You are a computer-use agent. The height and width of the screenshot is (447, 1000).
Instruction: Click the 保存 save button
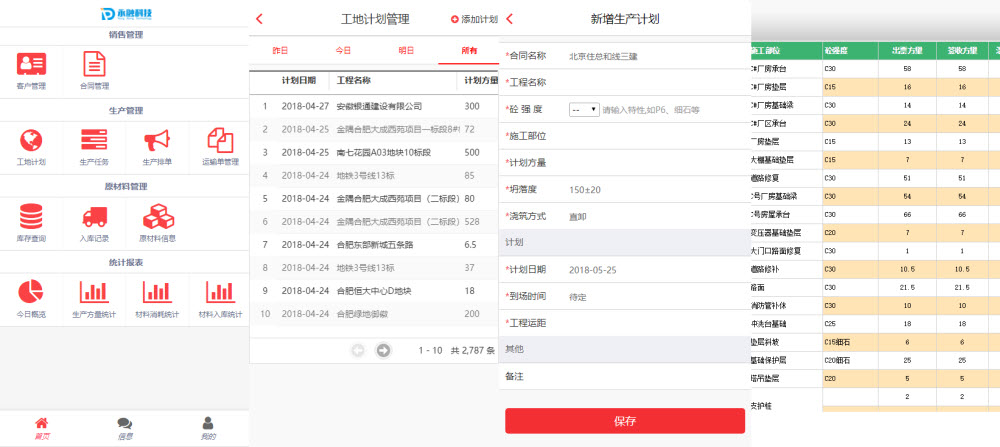point(624,421)
